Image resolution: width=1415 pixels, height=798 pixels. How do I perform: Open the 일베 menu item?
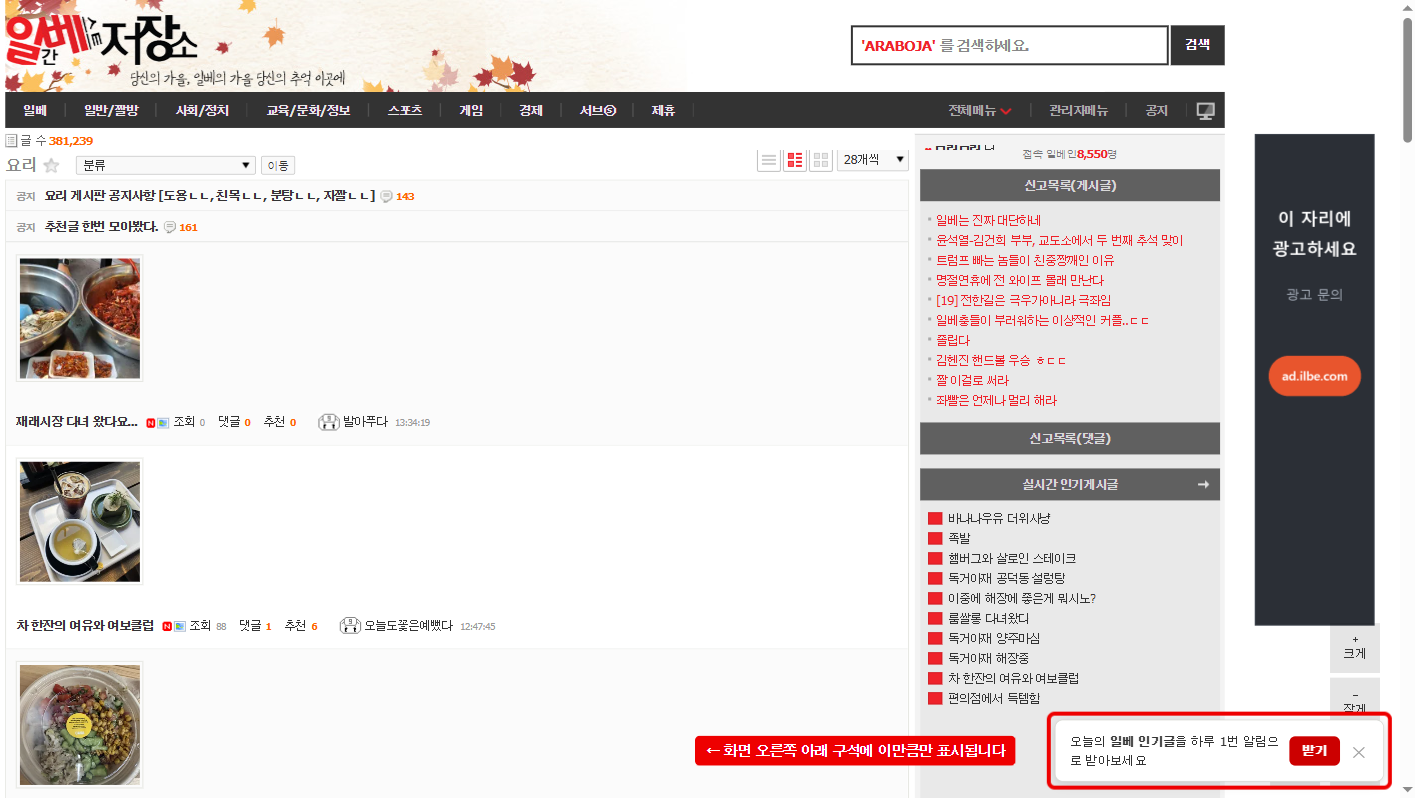click(35, 110)
